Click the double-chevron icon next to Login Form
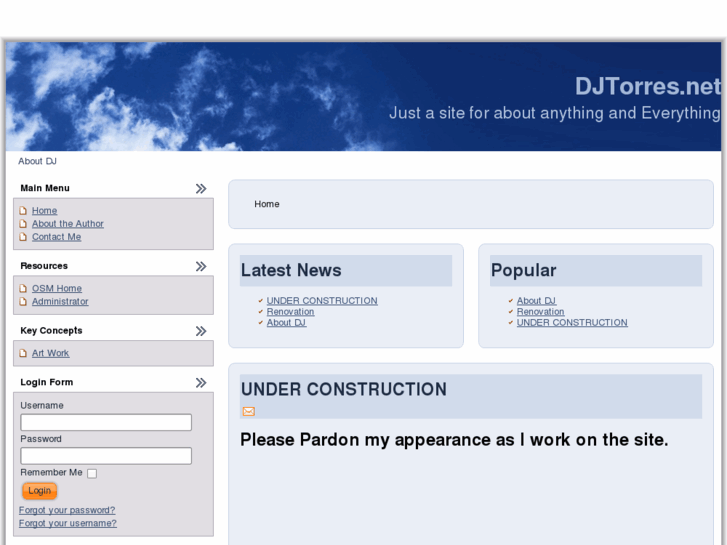 pos(201,383)
